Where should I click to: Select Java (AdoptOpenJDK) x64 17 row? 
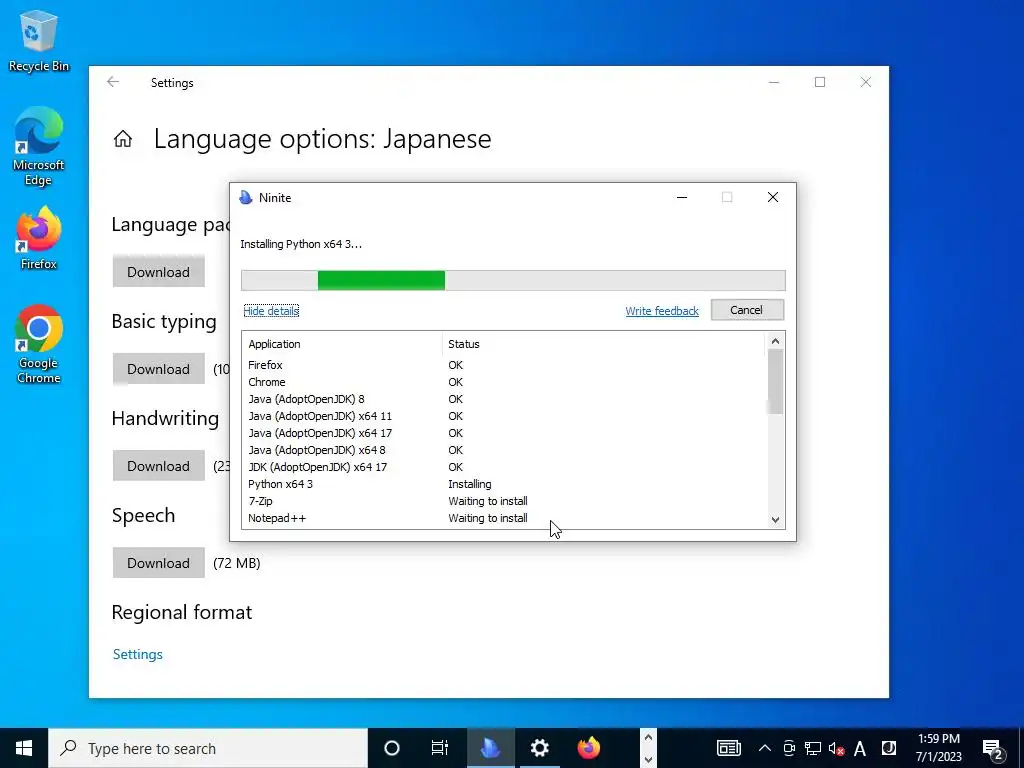[x=504, y=433]
